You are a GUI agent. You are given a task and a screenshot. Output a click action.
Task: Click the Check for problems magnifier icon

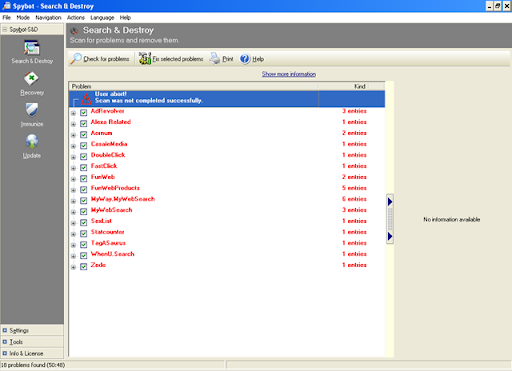[76, 59]
